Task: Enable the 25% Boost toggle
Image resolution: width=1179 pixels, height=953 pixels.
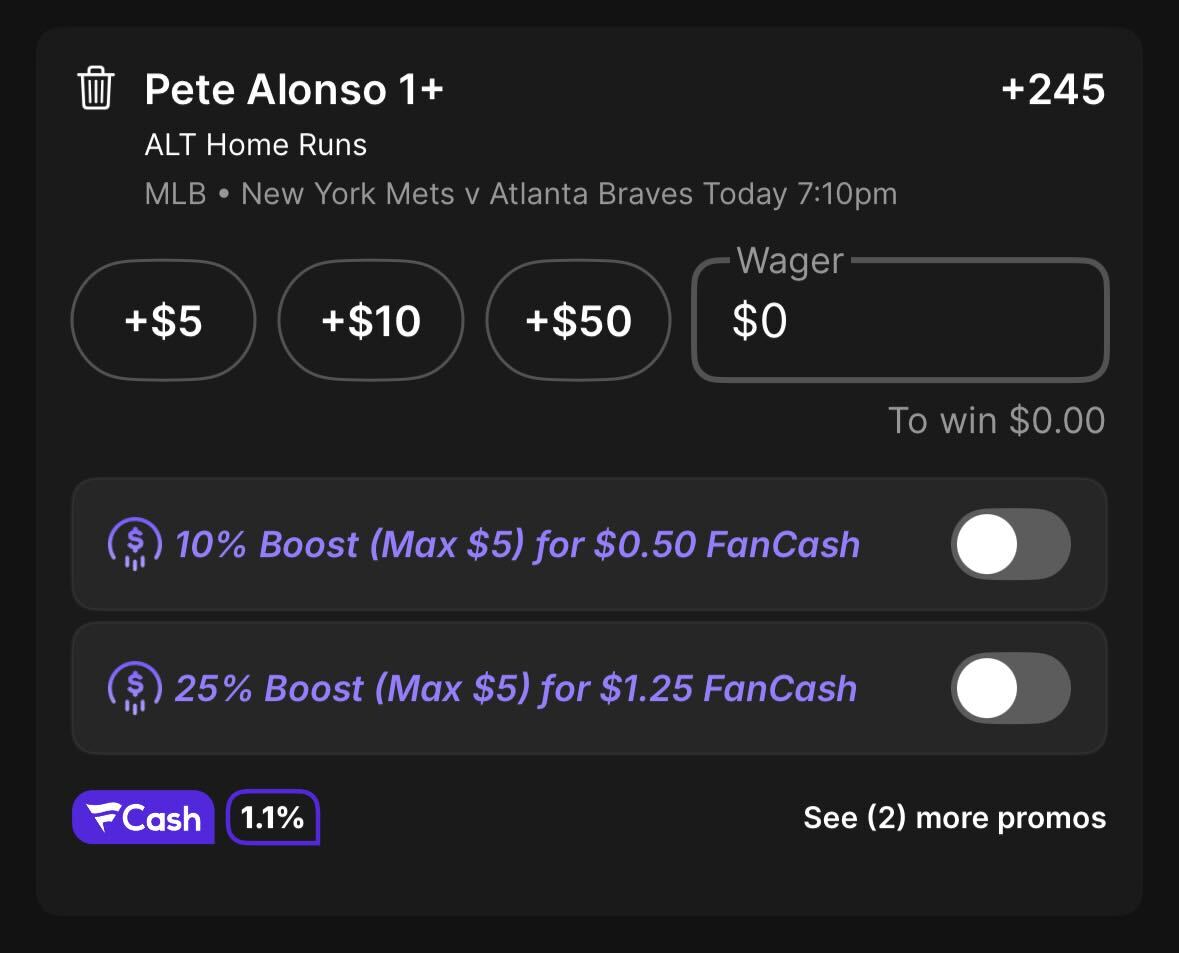Action: pyautogui.click(x=1011, y=687)
